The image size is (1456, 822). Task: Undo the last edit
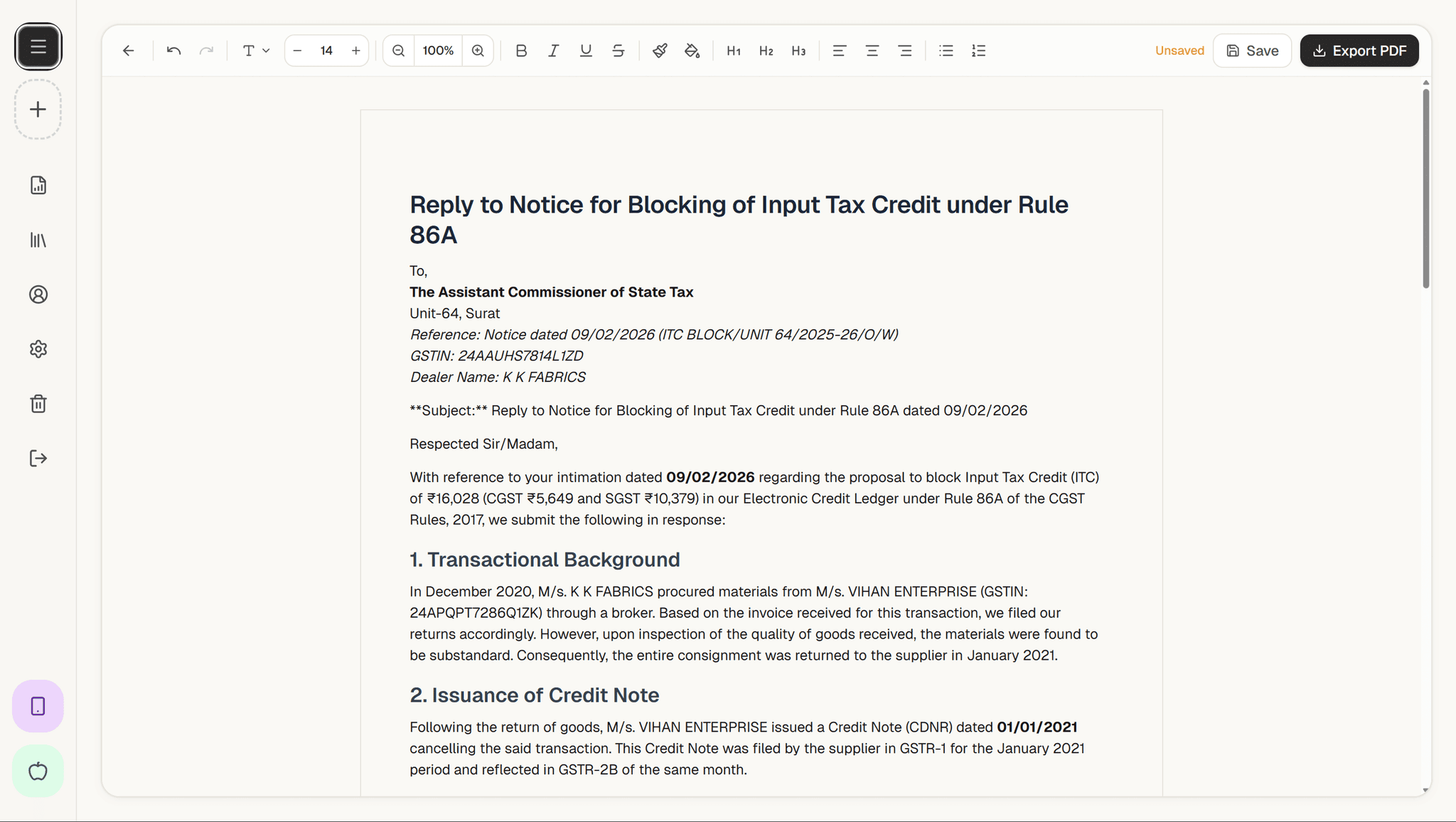point(173,50)
